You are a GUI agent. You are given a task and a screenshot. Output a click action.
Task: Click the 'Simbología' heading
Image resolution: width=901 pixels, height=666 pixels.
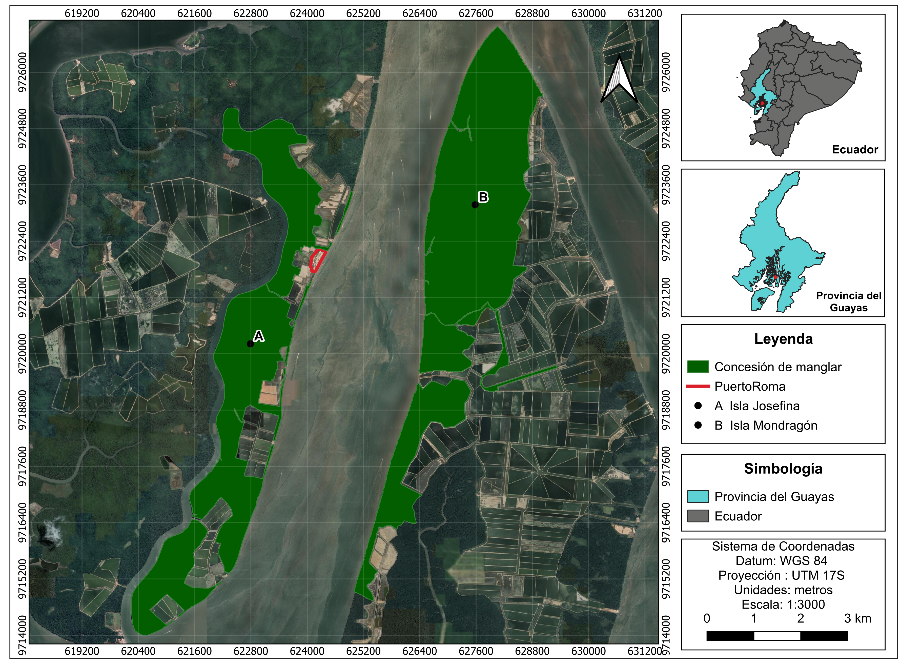(783, 469)
